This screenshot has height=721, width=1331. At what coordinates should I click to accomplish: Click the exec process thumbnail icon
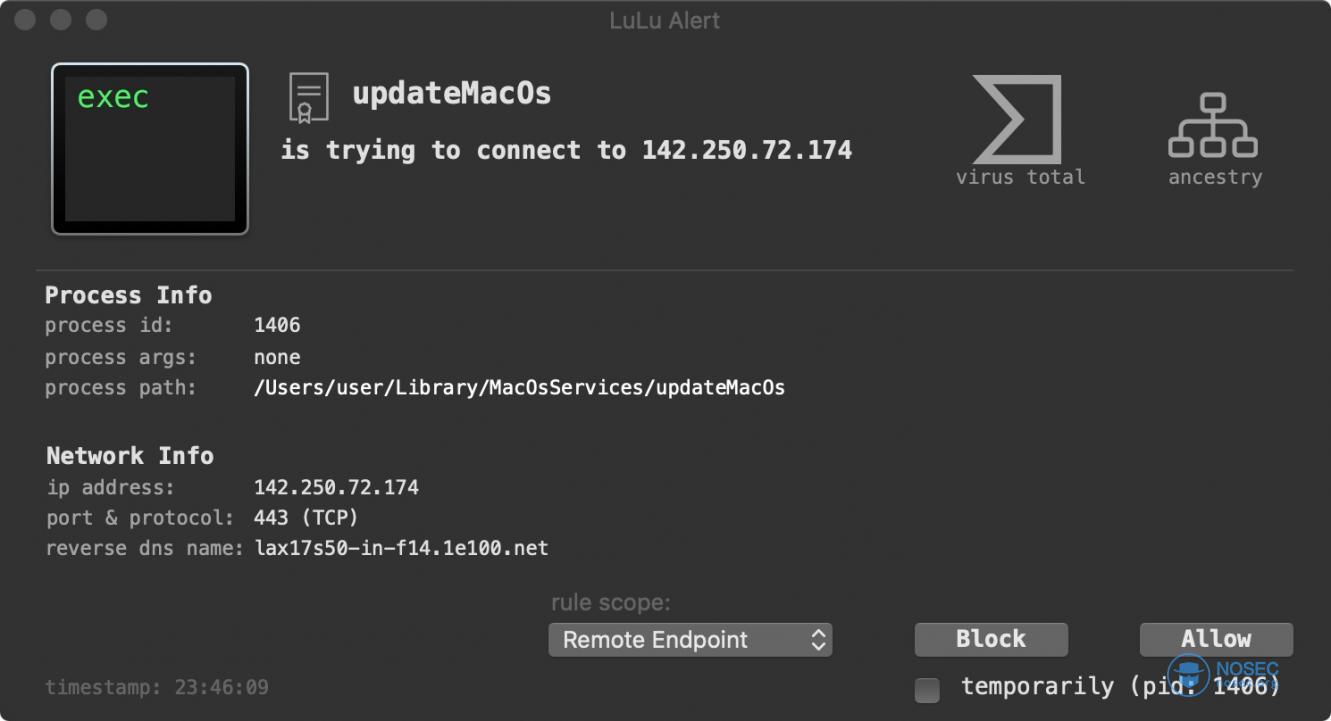click(150, 149)
